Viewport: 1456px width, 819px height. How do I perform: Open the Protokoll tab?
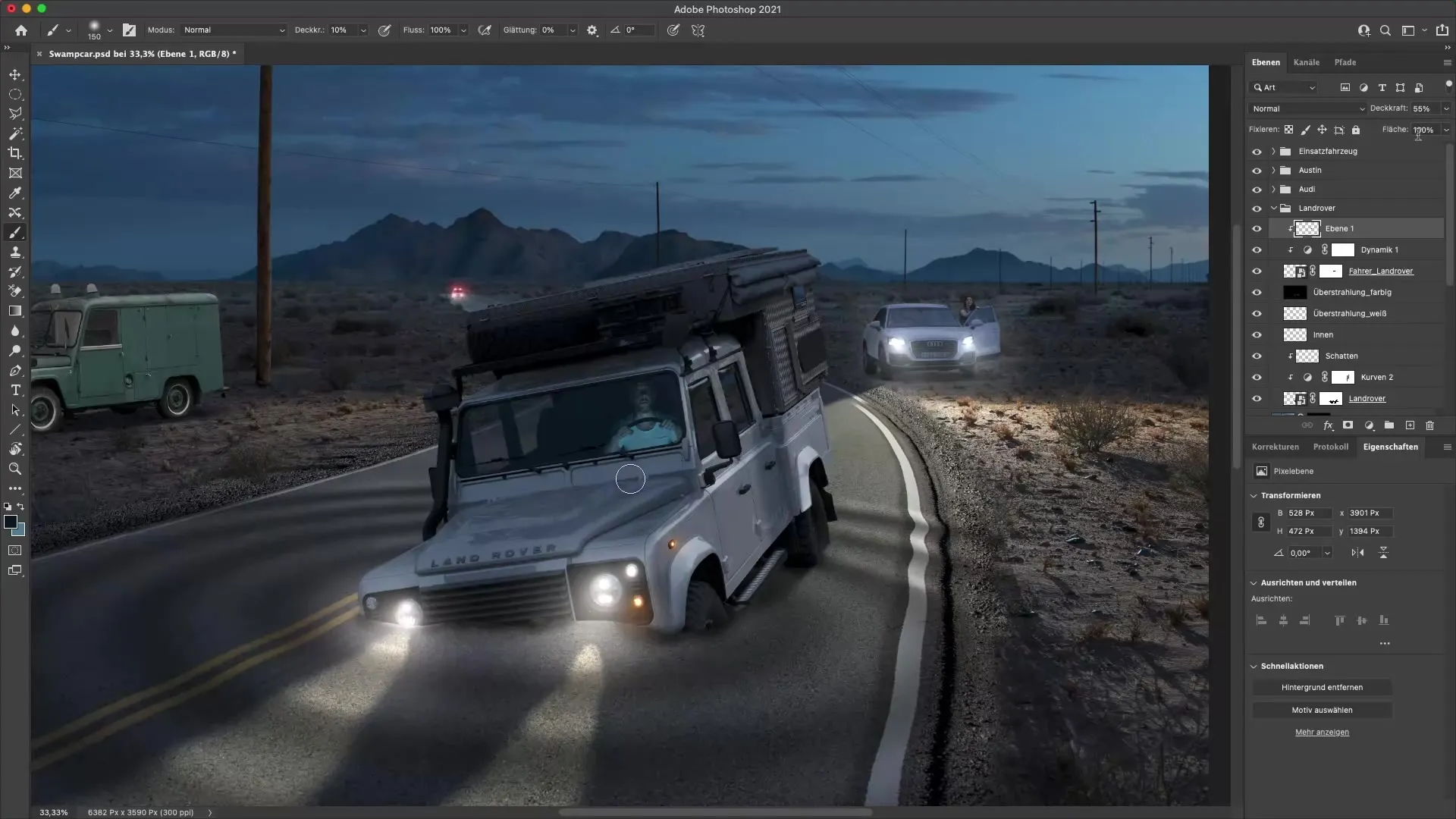1330,447
